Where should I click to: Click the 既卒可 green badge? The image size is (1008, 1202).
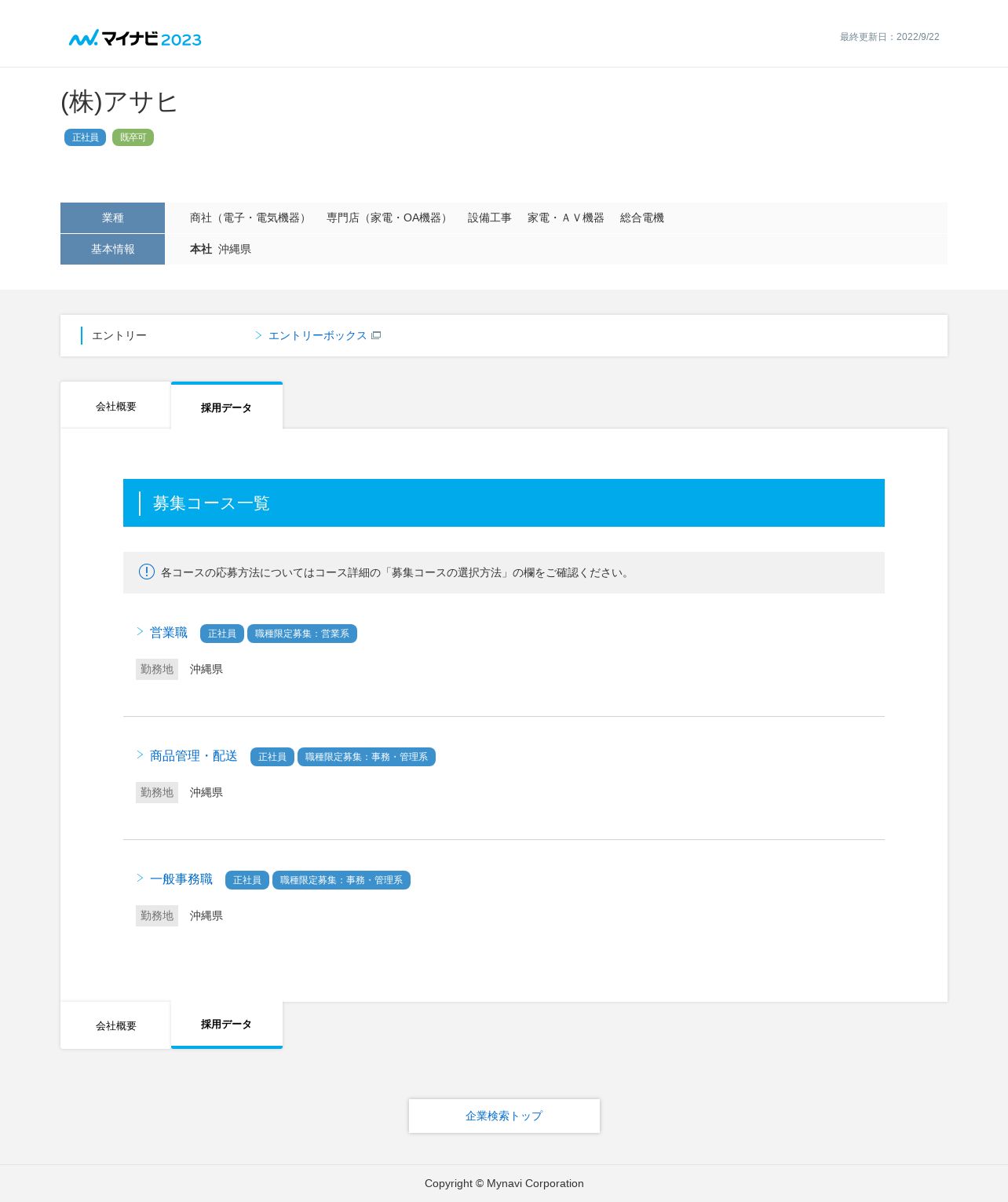pos(133,137)
